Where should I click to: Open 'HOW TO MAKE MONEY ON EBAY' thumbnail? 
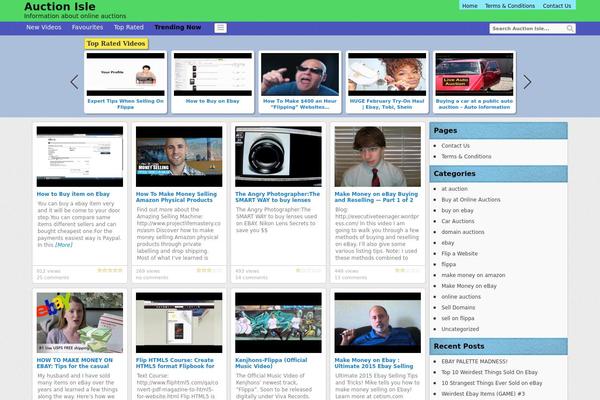point(80,323)
